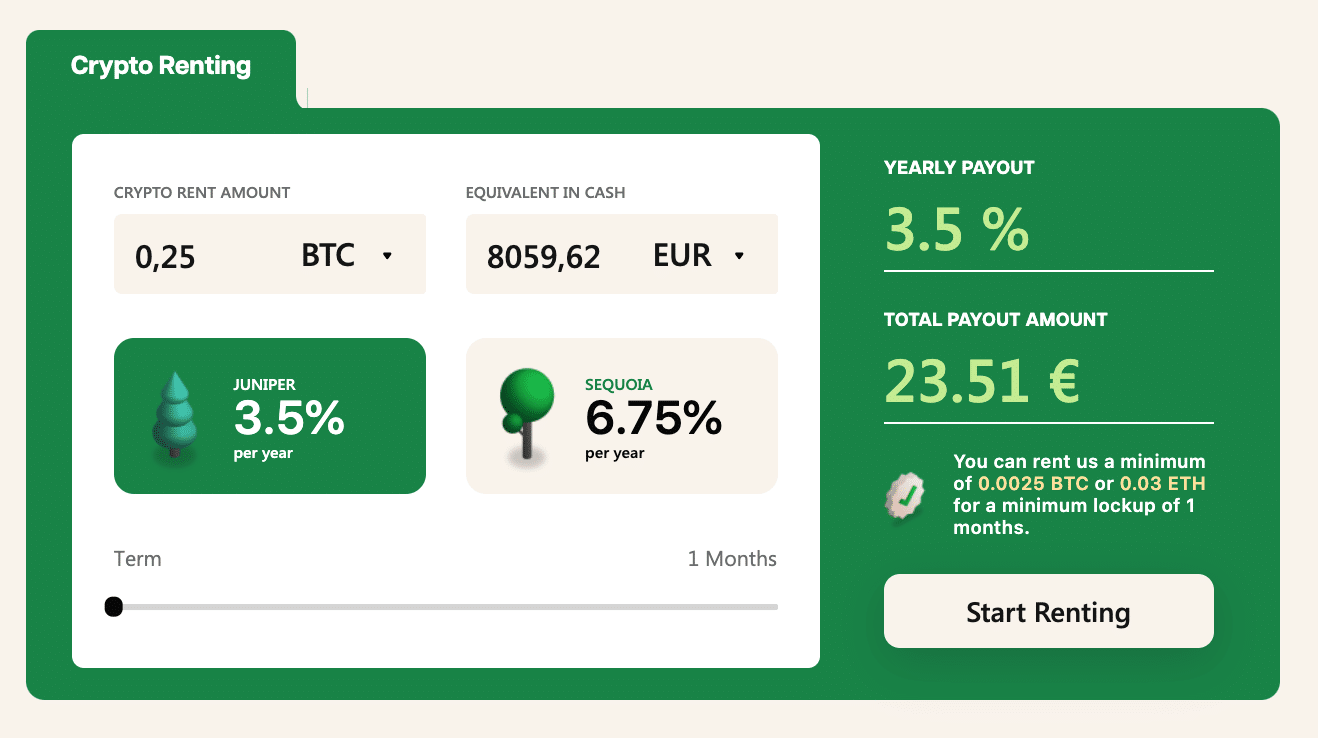1318x738 pixels.
Task: Expand the caret next to BTC
Action: [x=388, y=256]
